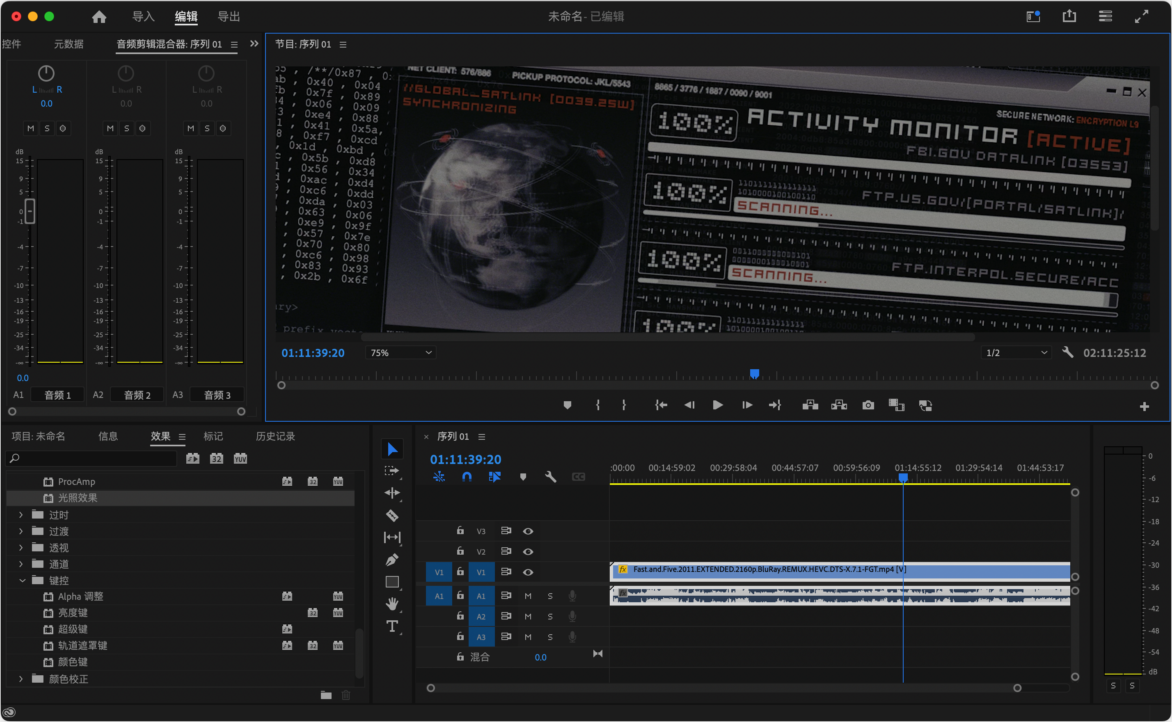
Task: Go to Out point
Action: point(775,405)
